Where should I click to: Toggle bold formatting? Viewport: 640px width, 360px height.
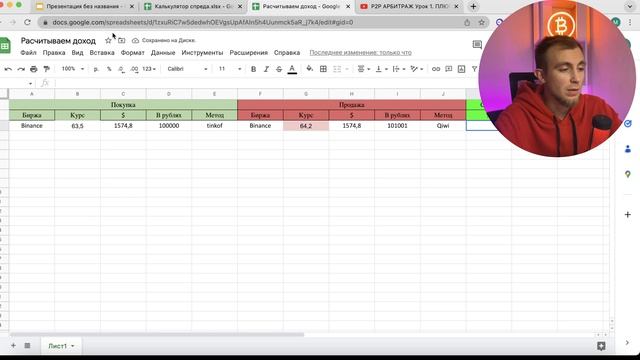coord(253,69)
